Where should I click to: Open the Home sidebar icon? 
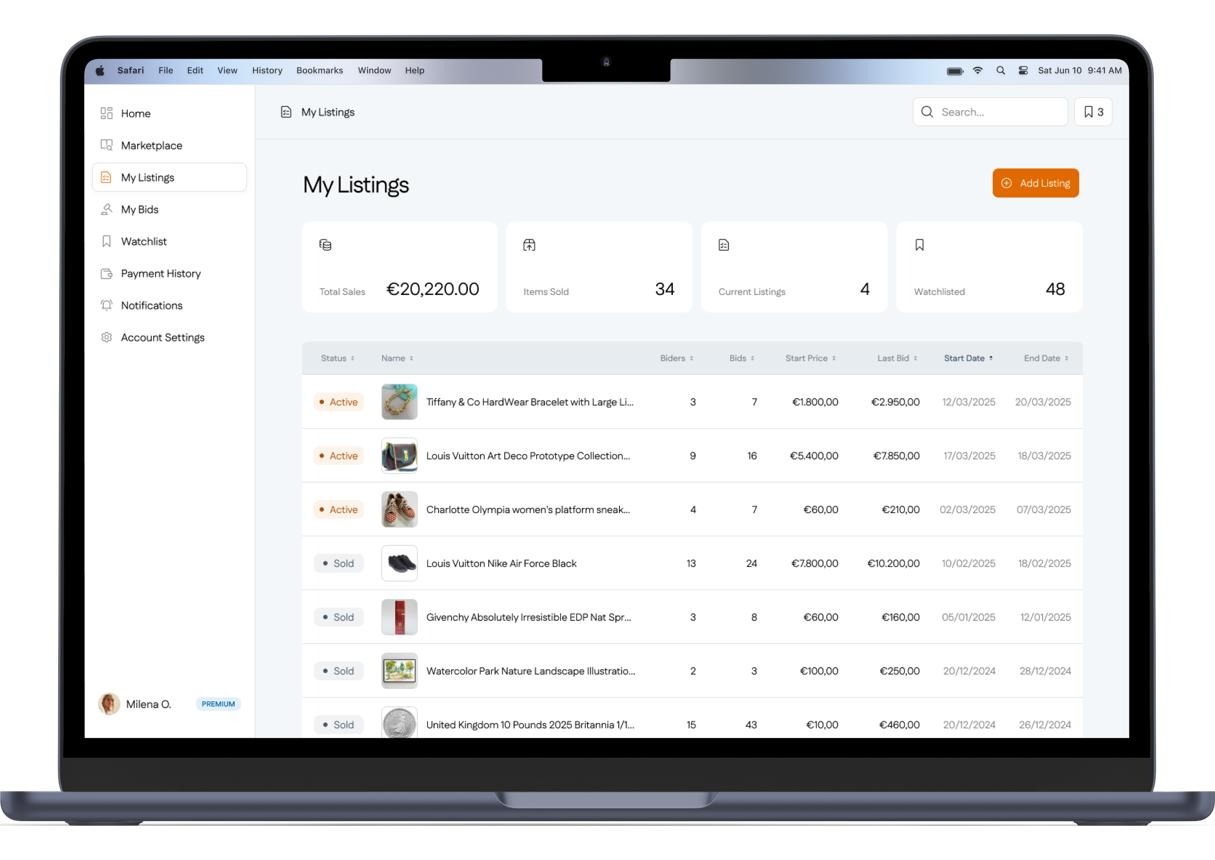coord(106,113)
